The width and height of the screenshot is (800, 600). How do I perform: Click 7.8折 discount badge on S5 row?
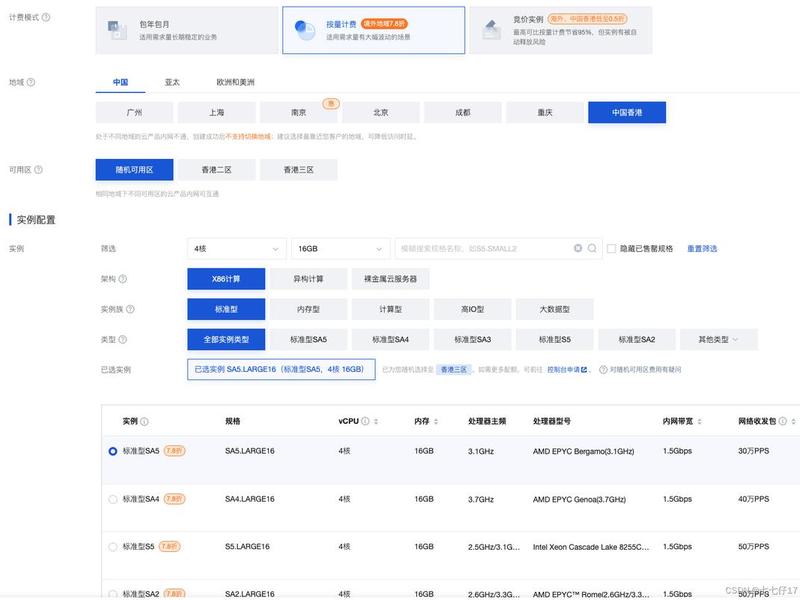[x=169, y=546]
